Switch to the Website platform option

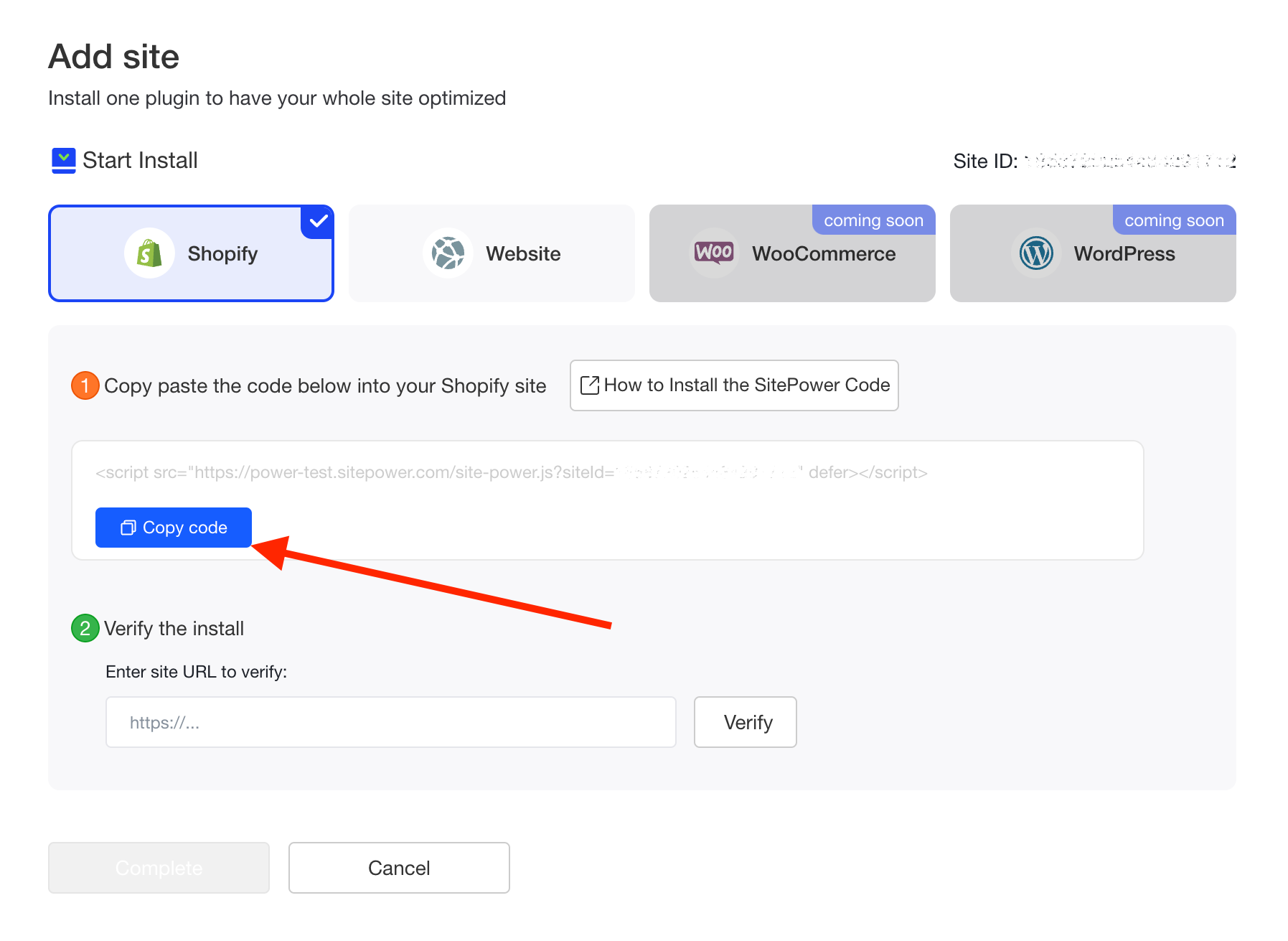492,253
